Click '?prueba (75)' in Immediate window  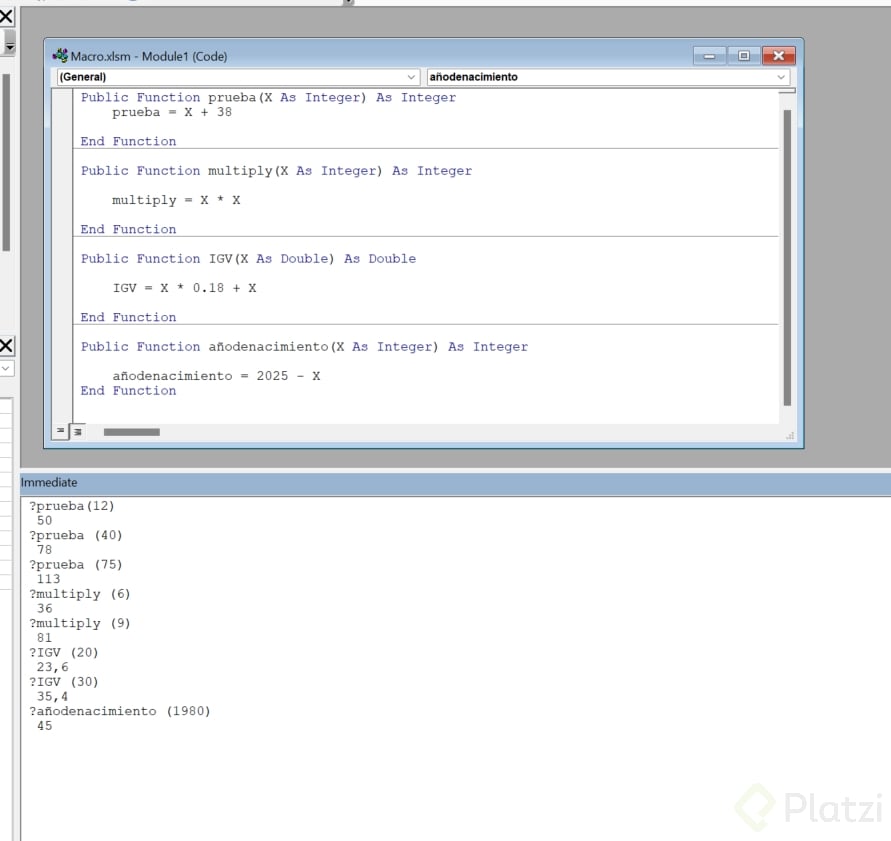[x=76, y=565]
